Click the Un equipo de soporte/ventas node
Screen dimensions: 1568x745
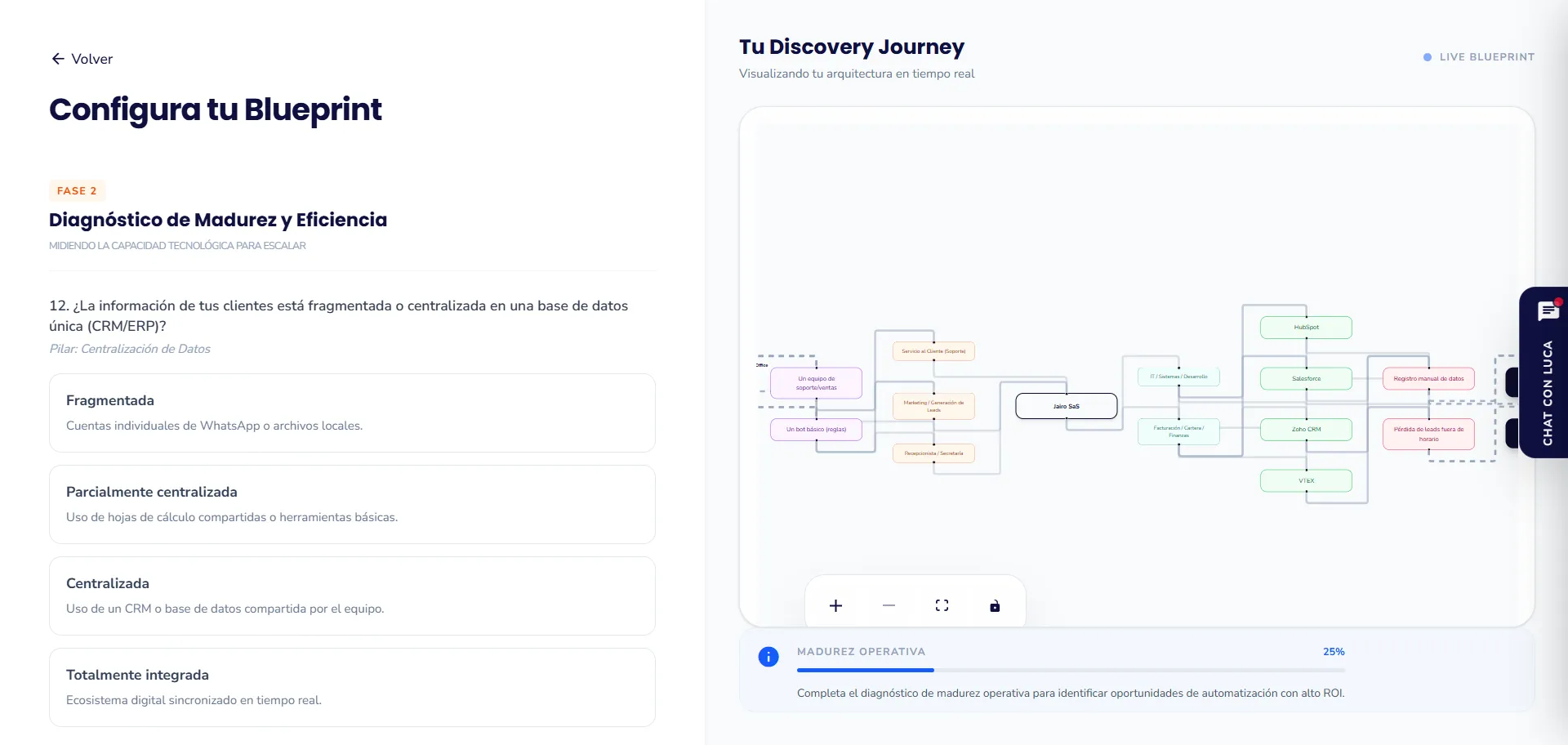tap(816, 383)
